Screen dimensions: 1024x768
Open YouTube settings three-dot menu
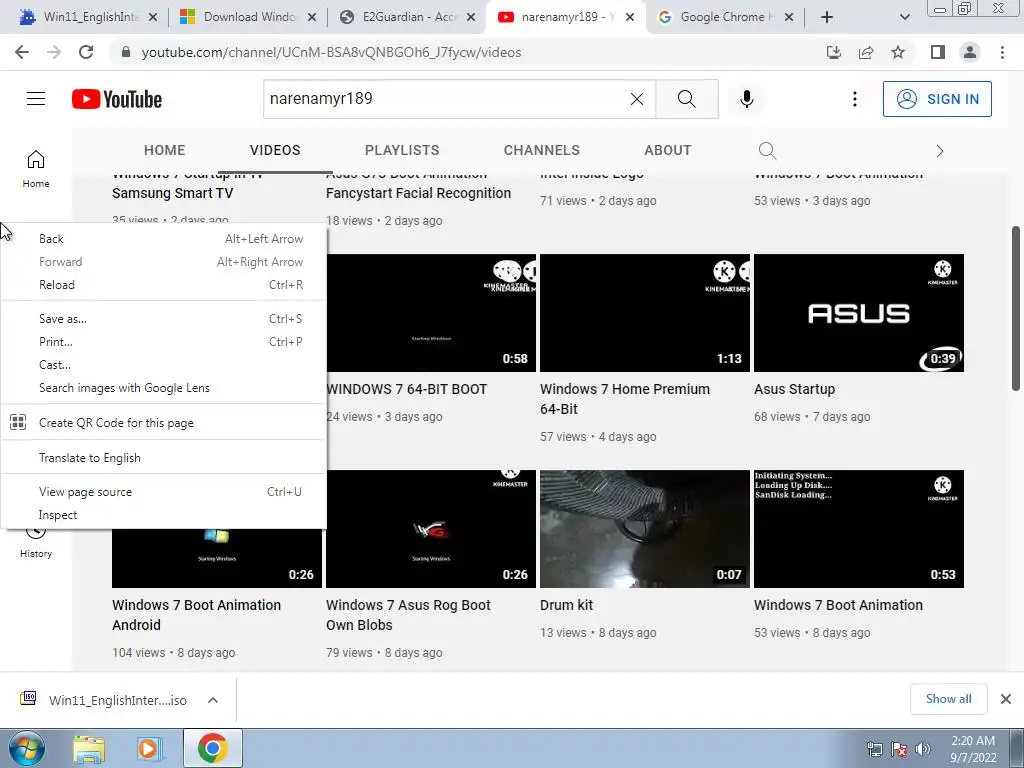tap(854, 99)
